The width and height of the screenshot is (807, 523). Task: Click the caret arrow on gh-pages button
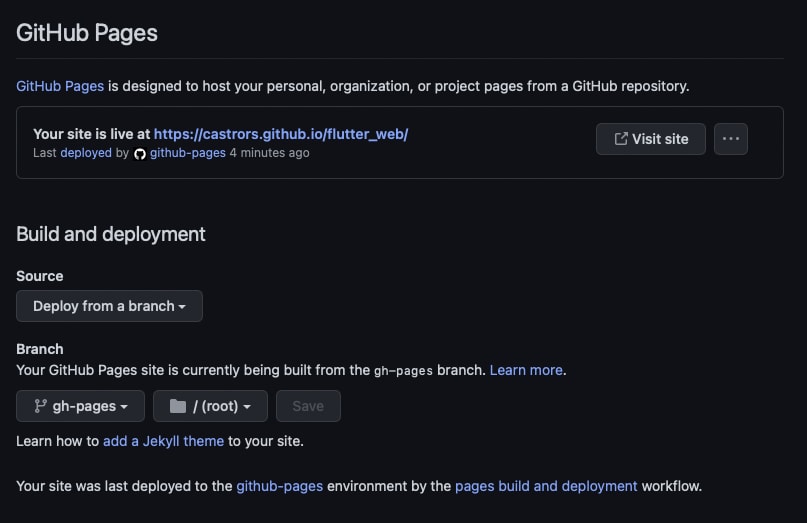pyautogui.click(x=124, y=407)
